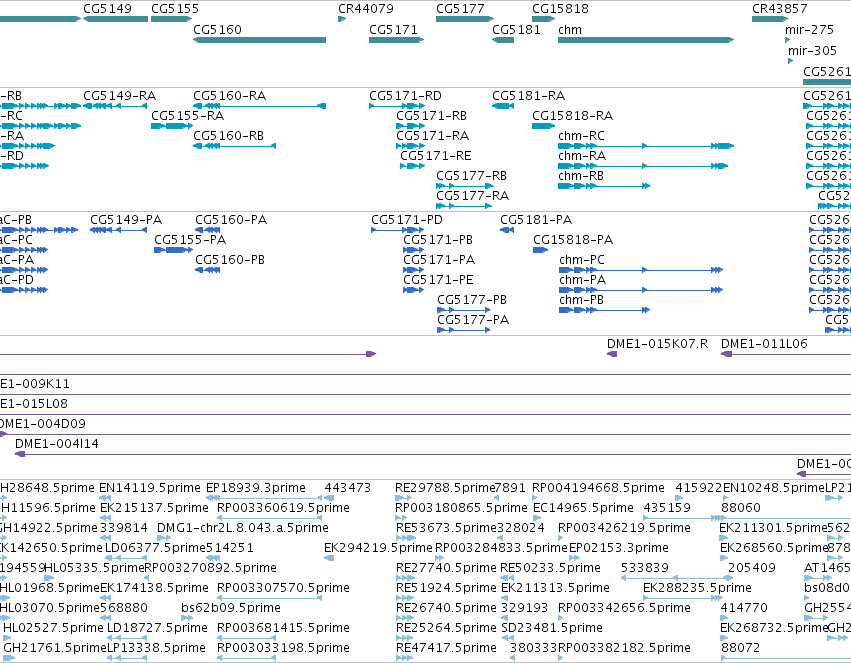Click the CG5149-PA protein label

(x=126, y=220)
